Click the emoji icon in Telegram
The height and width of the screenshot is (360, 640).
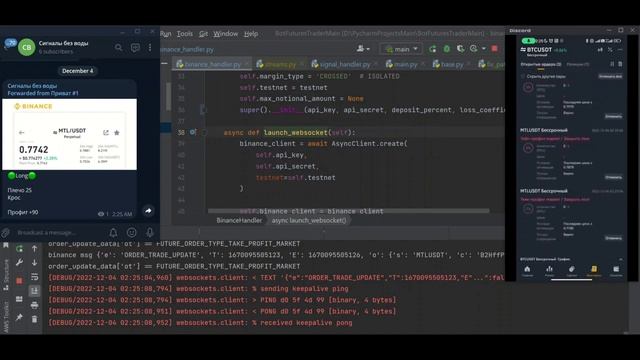pos(131,233)
